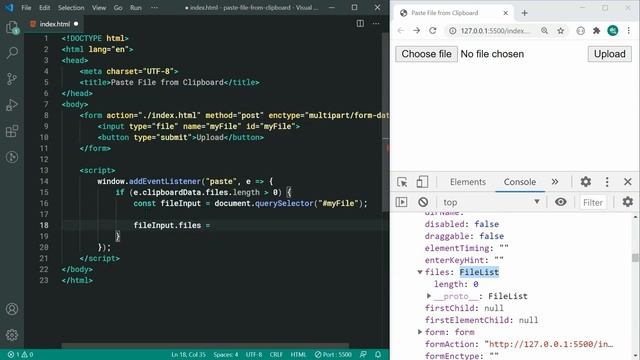Screen dimensions: 640x360
Task: Change language mode via HTML status item
Action: 298,355
